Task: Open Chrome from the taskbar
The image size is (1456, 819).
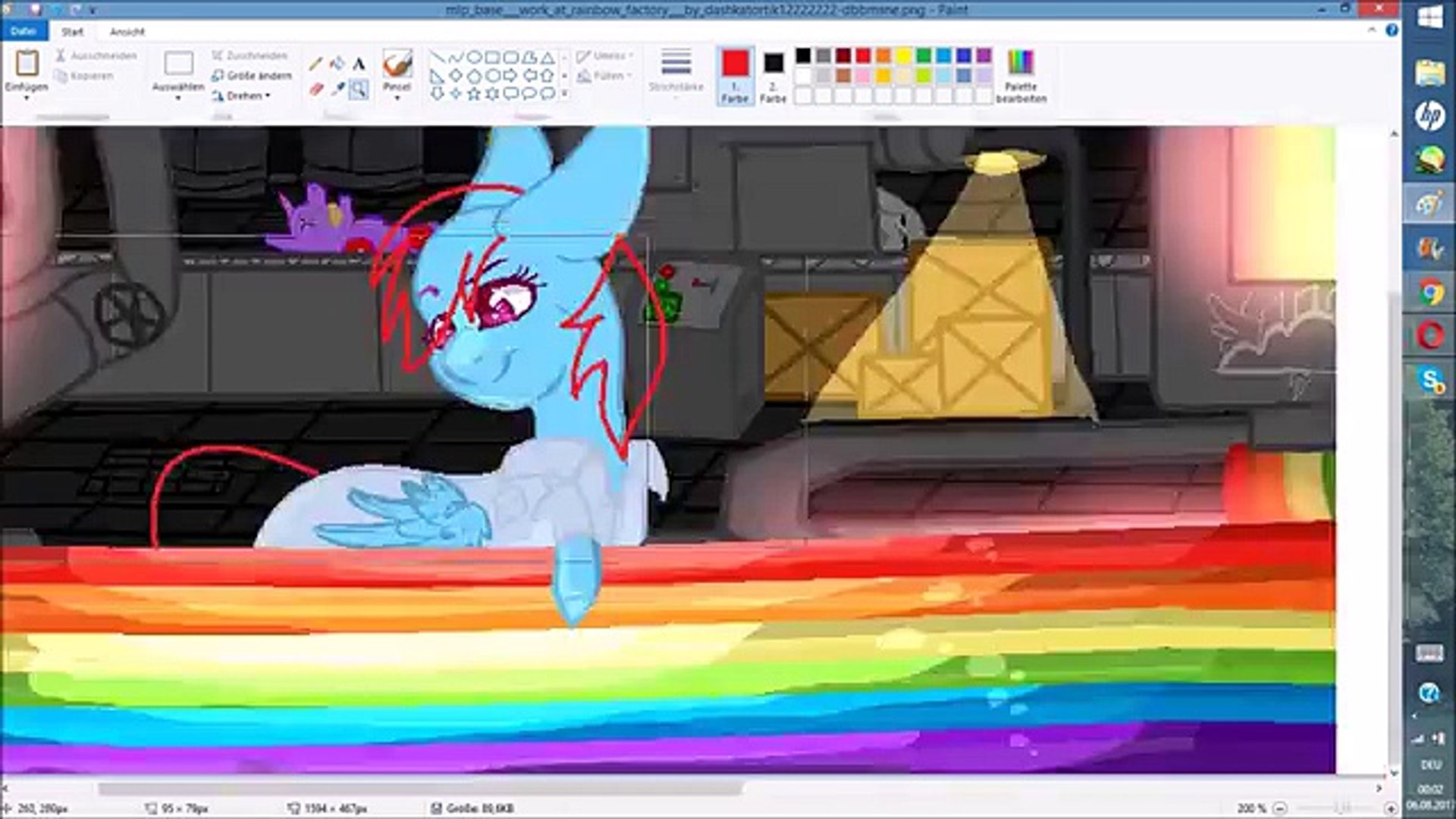Action: pos(1429,292)
